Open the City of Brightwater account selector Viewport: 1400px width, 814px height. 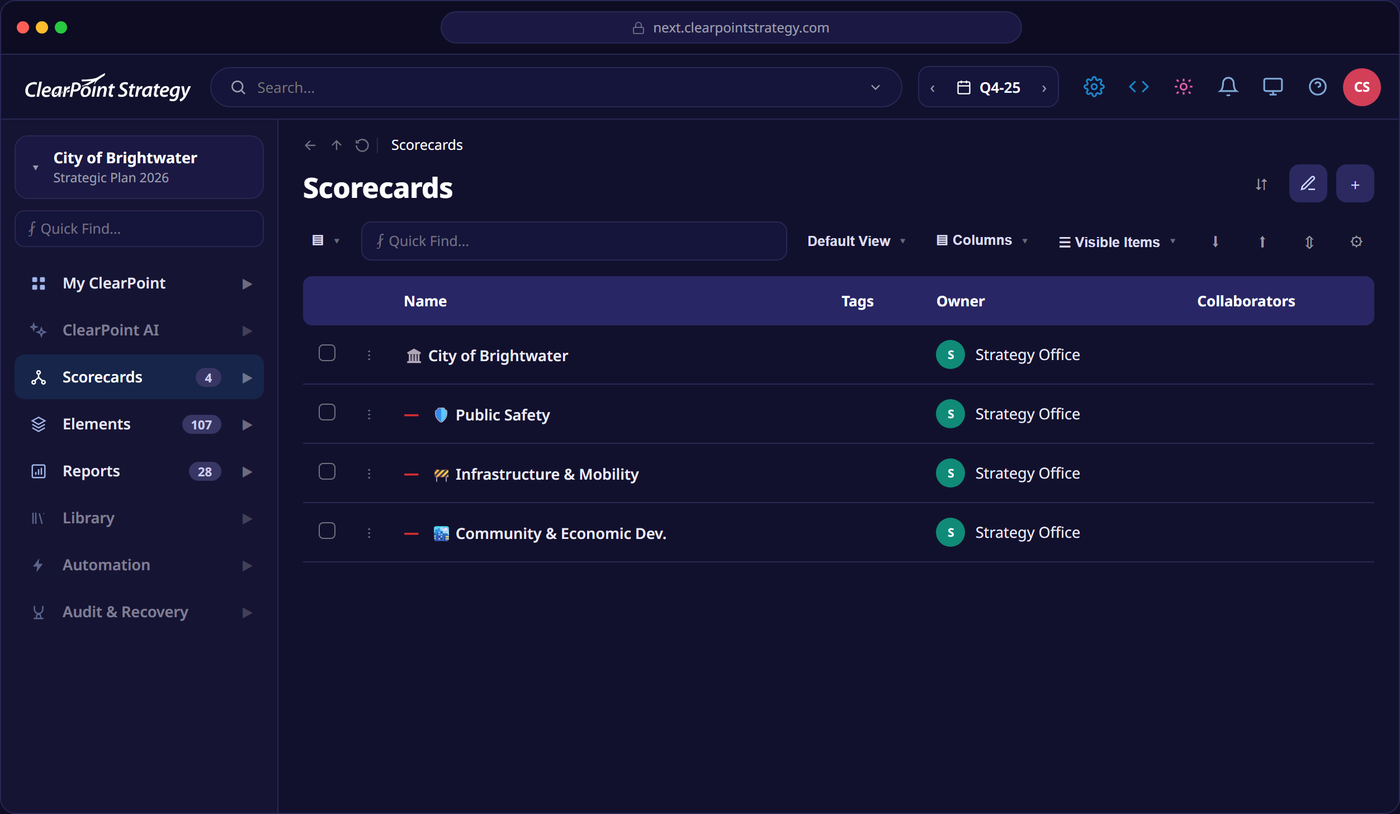coord(139,167)
